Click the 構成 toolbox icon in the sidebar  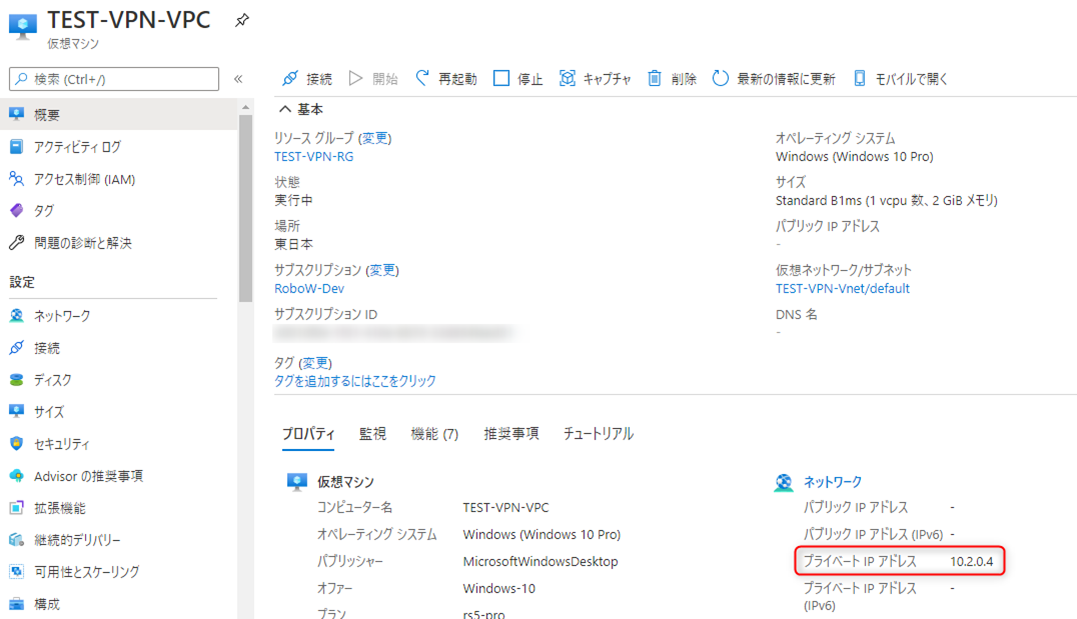pos(16,603)
